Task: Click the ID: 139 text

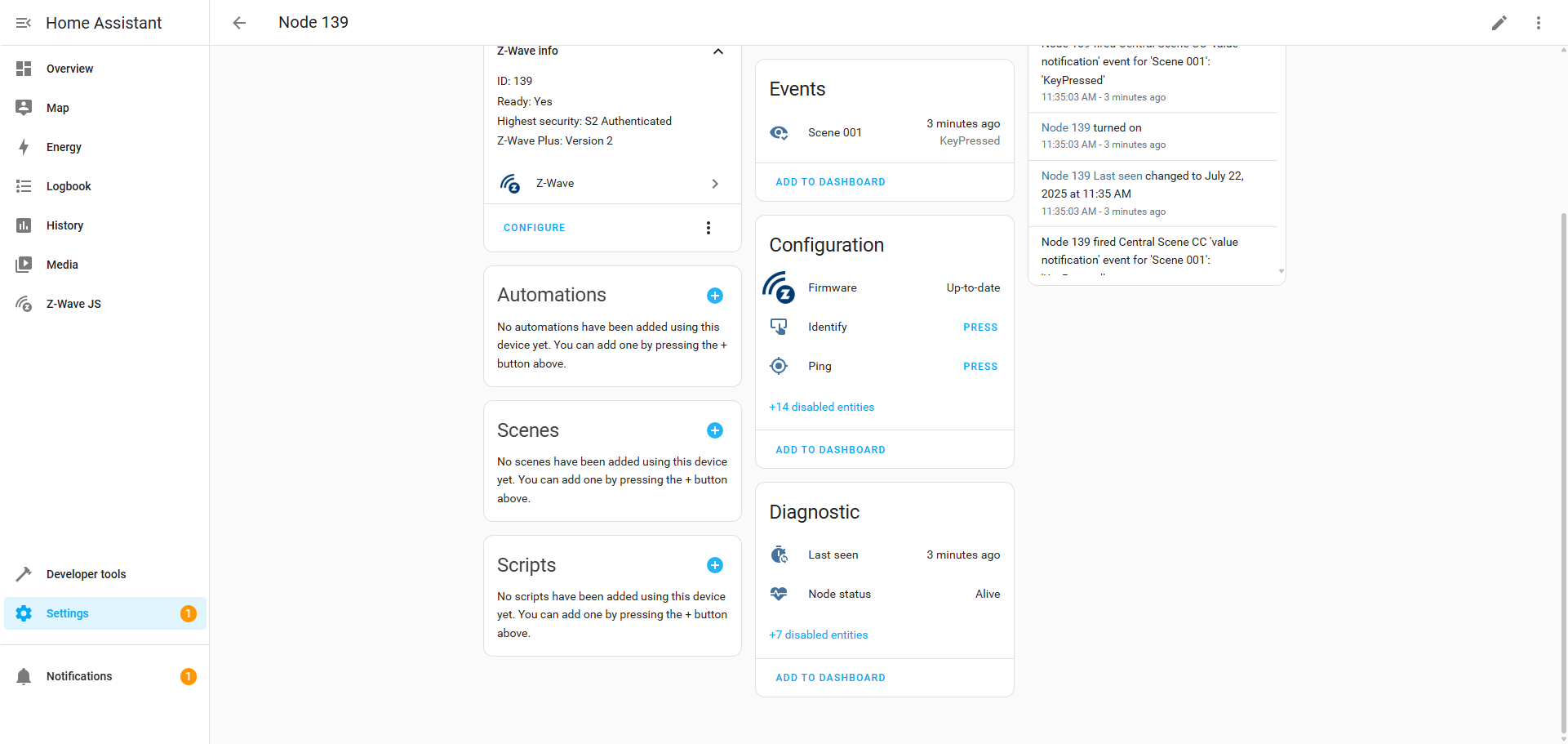Action: tap(515, 81)
